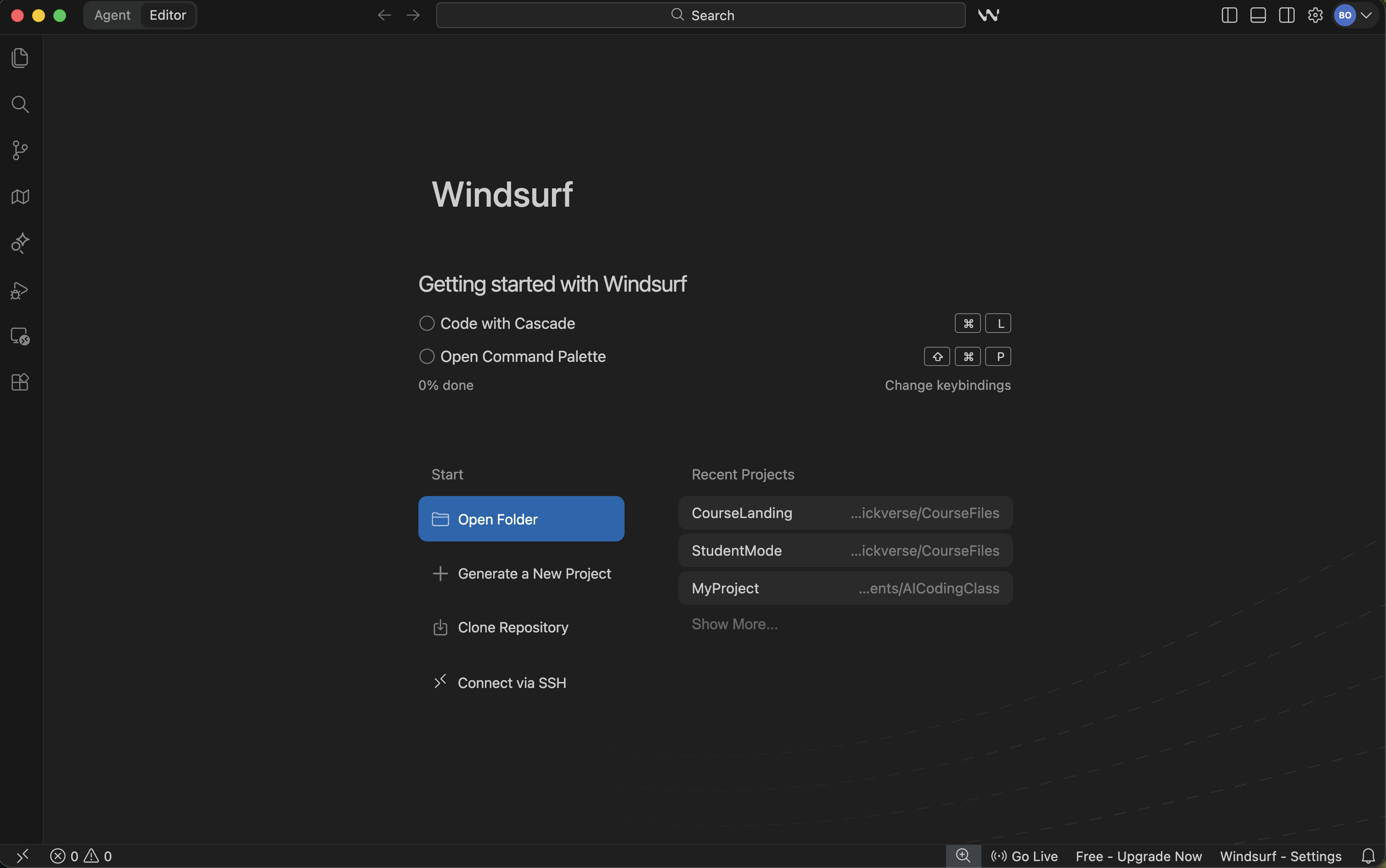This screenshot has height=868, width=1386.
Task: Open the settings gear icon in title bar
Action: click(1315, 16)
